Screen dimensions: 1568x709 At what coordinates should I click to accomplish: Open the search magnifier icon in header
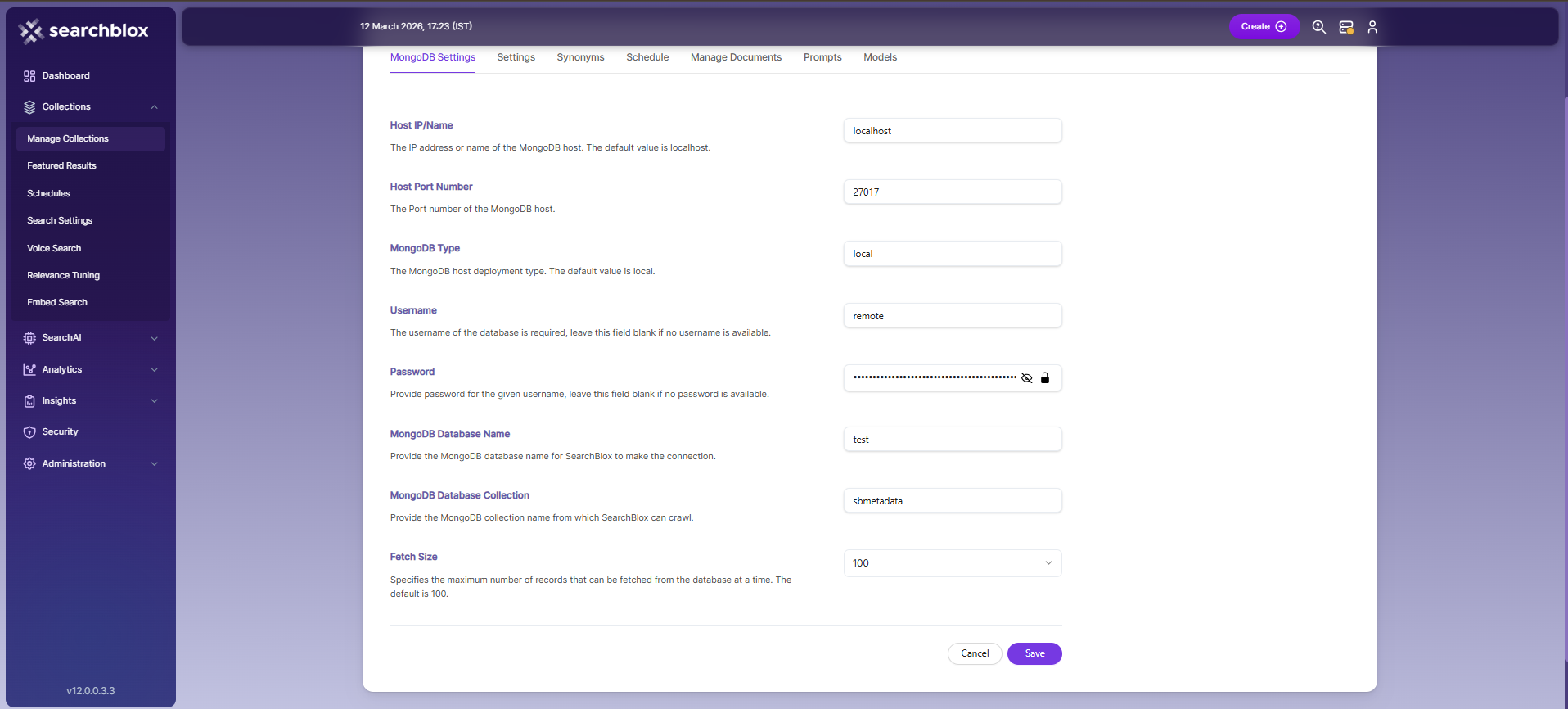point(1318,27)
